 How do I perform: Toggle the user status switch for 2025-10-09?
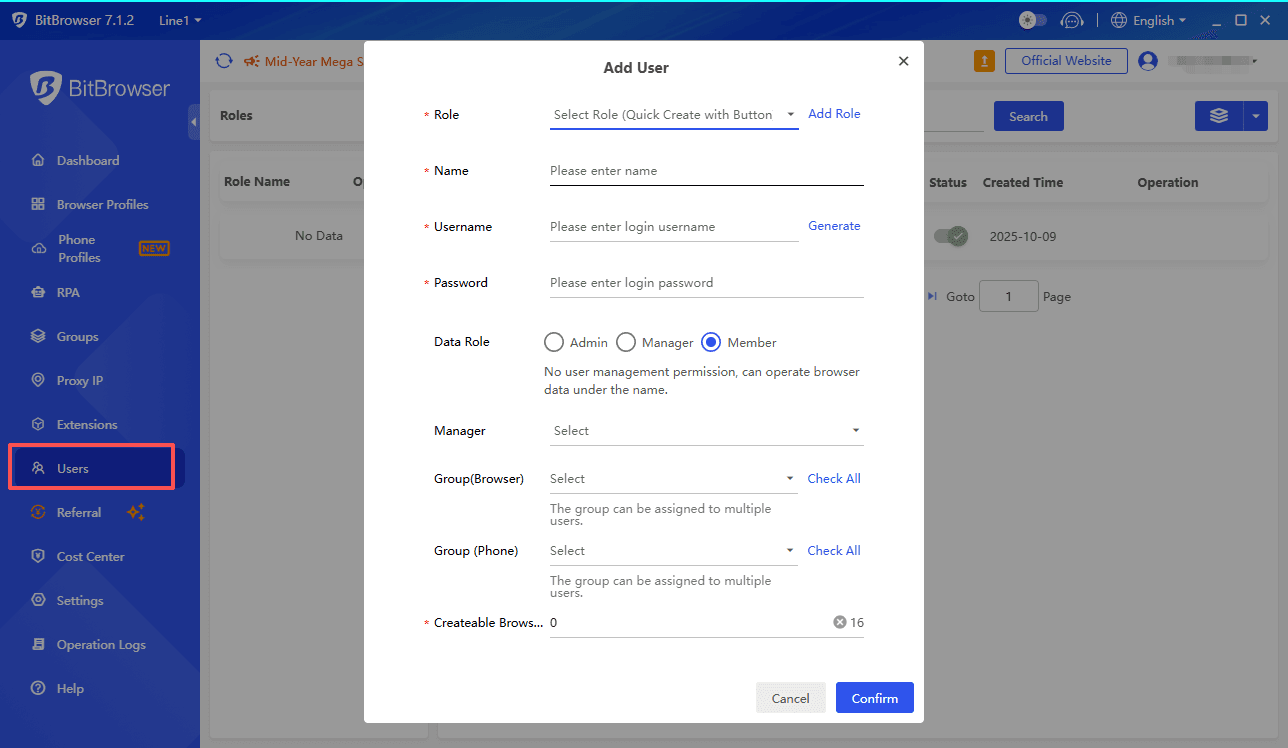951,236
